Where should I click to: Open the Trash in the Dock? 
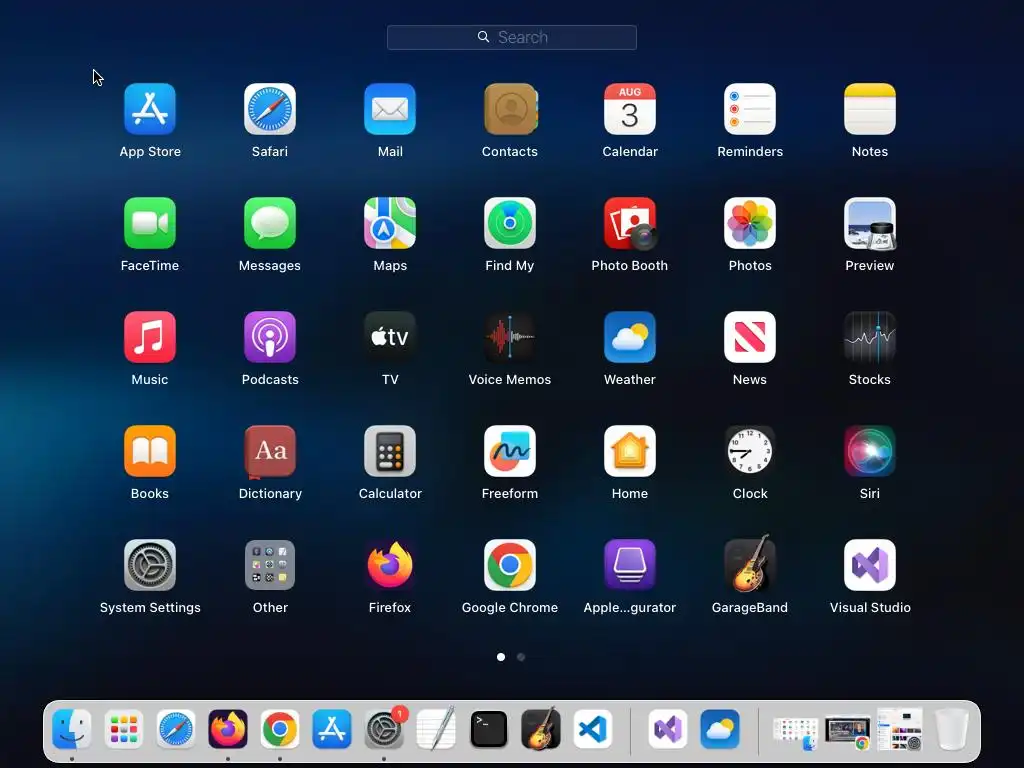click(952, 729)
